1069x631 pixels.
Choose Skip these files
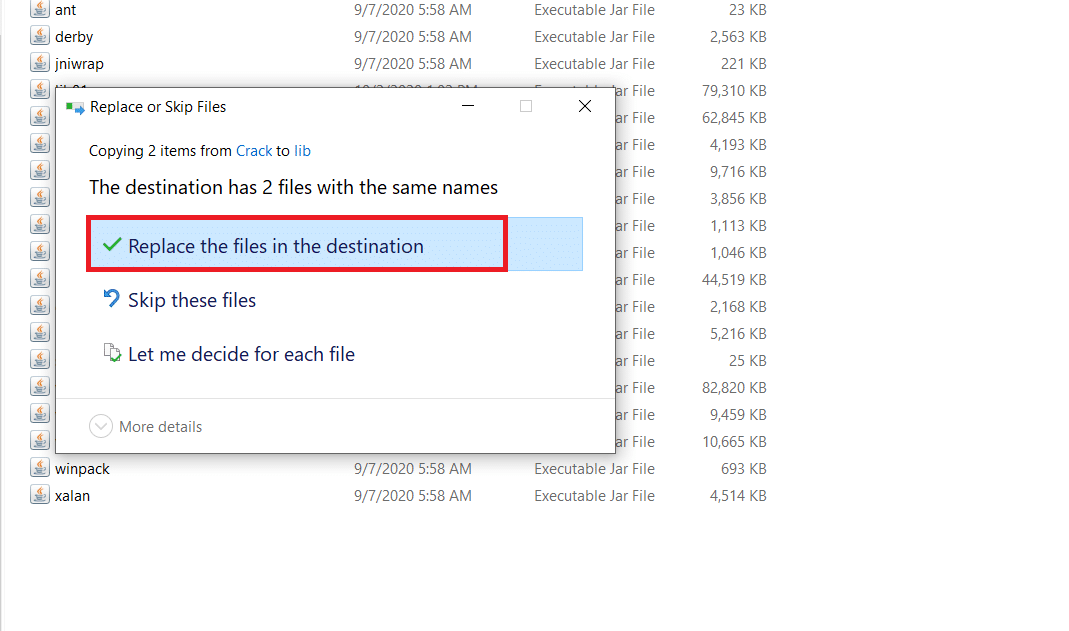pyautogui.click(x=192, y=300)
